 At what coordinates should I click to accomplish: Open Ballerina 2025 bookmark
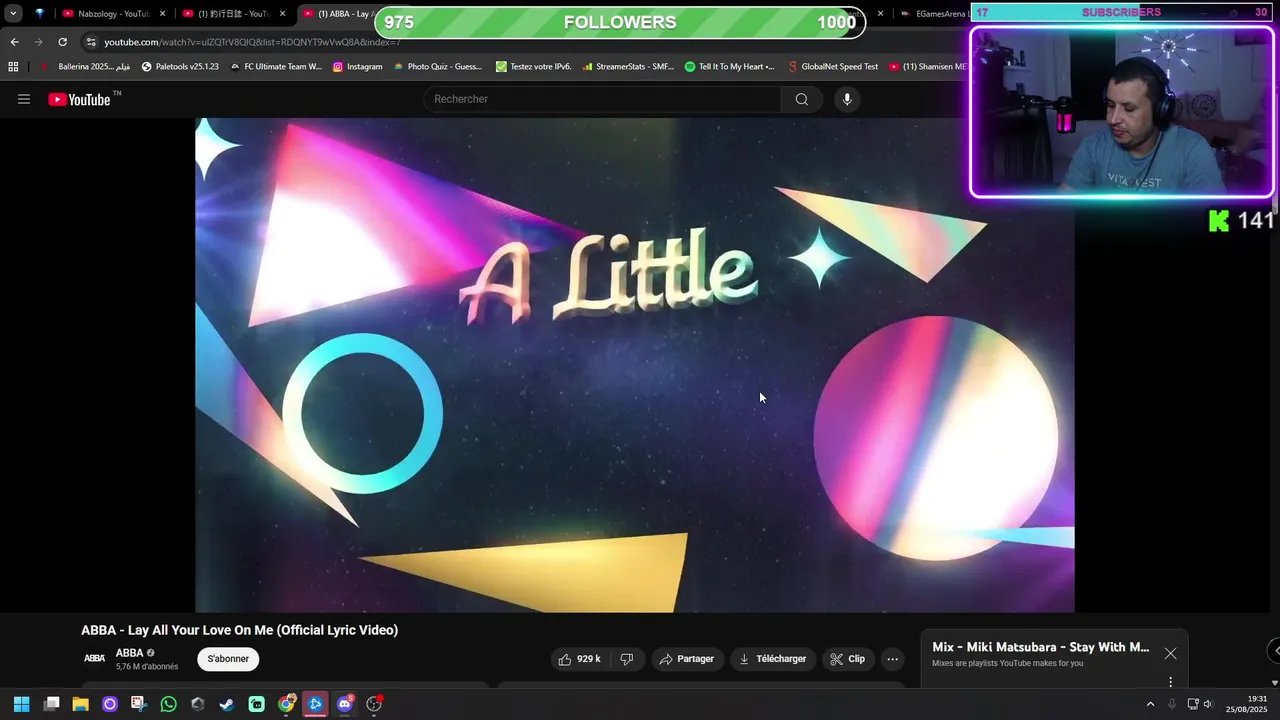pyautogui.click(x=86, y=67)
